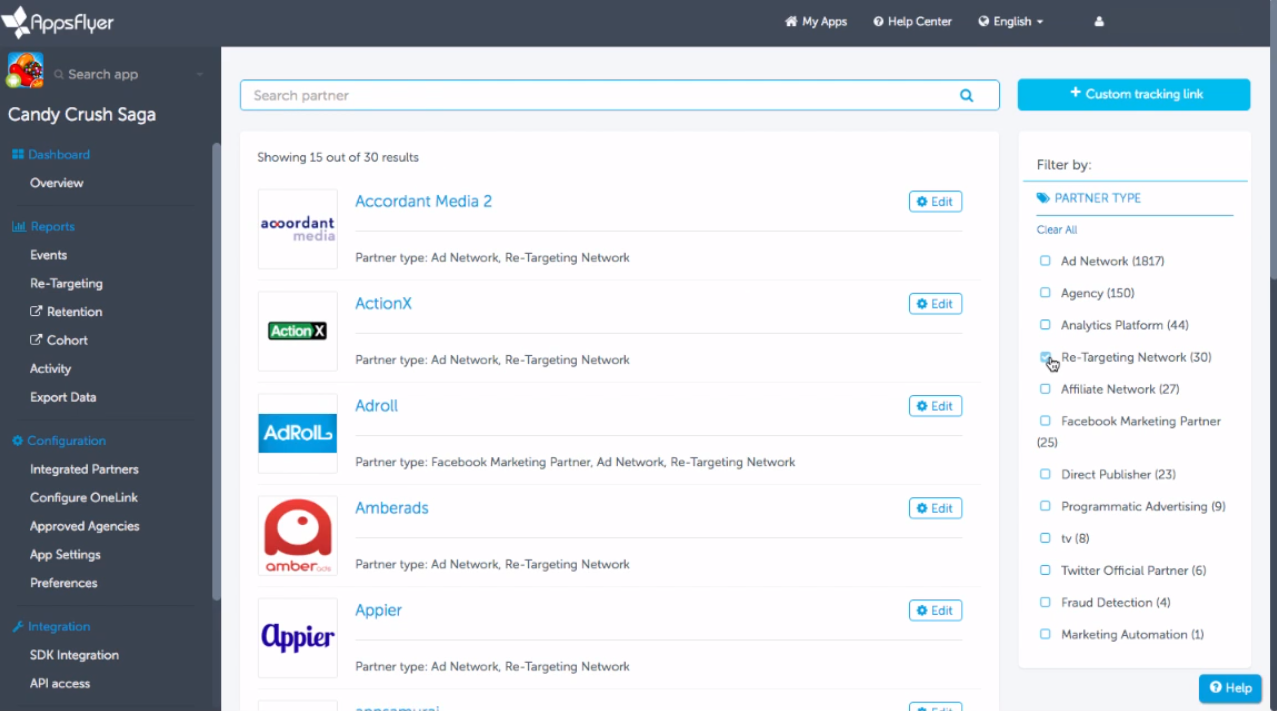The width and height of the screenshot is (1277, 711).
Task: Click the Amberads partner logo
Action: [x=297, y=535]
